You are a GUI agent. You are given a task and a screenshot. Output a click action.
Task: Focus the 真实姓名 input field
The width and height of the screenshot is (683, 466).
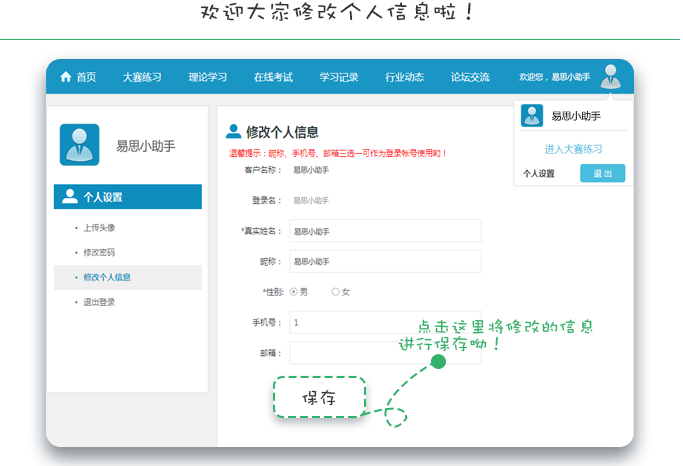[x=385, y=231]
